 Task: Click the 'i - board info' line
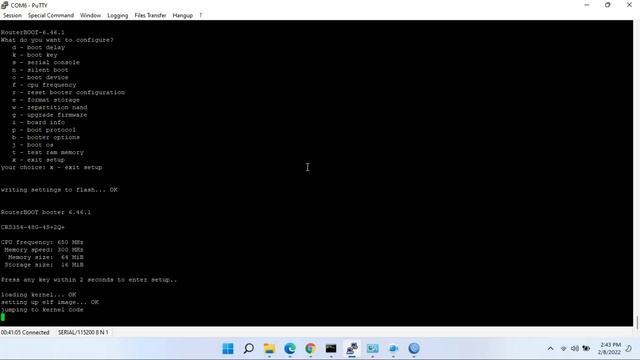click(38, 122)
